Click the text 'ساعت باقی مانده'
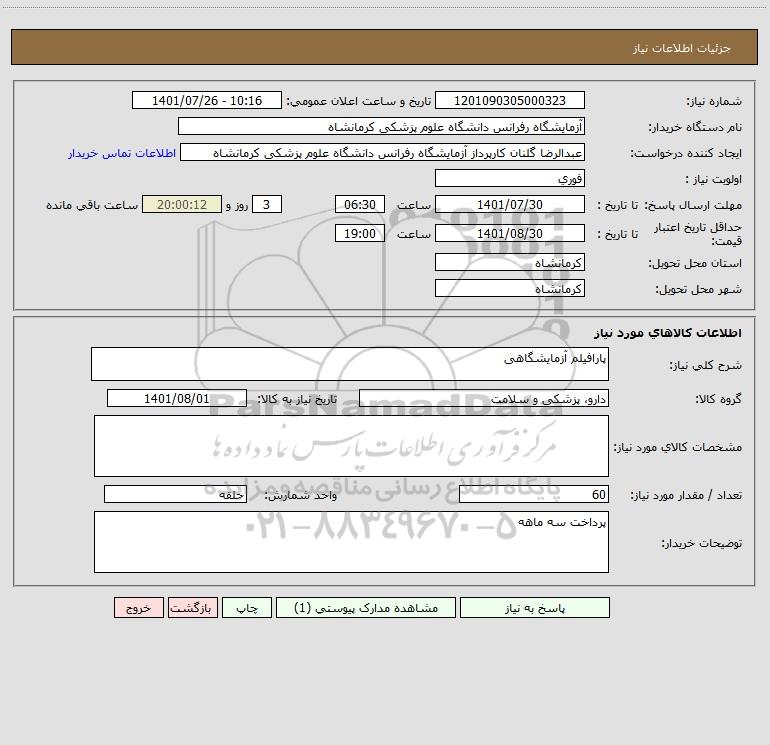Image resolution: width=770 pixels, height=745 pixels. click(x=92, y=205)
